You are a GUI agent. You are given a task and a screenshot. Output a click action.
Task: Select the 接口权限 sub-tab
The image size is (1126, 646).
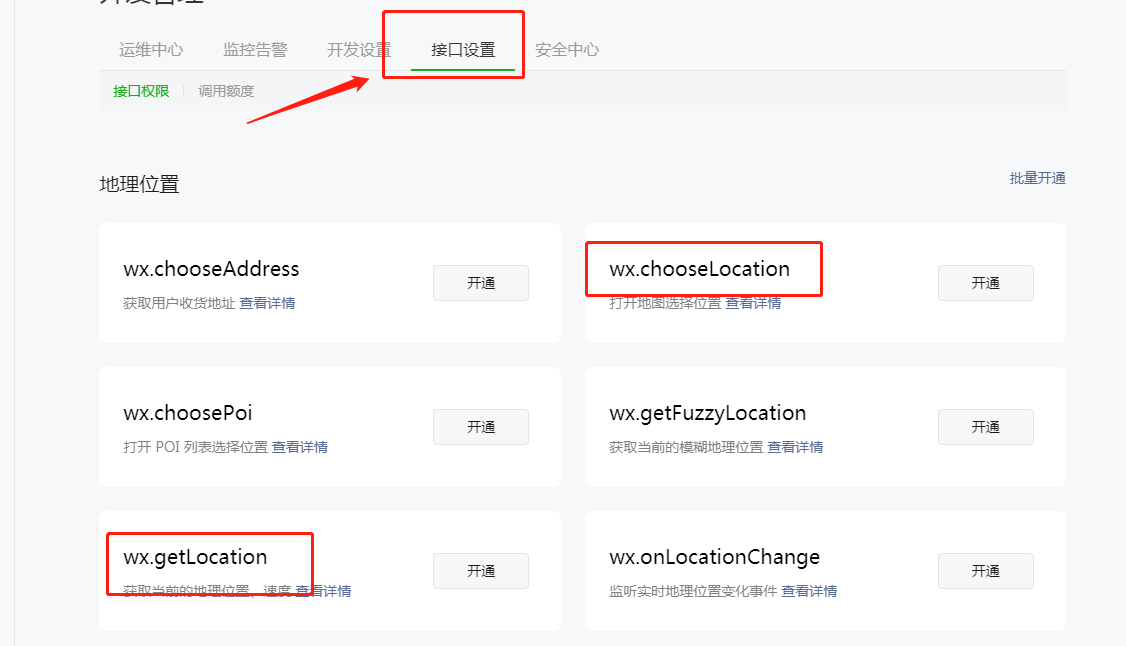click(x=141, y=91)
